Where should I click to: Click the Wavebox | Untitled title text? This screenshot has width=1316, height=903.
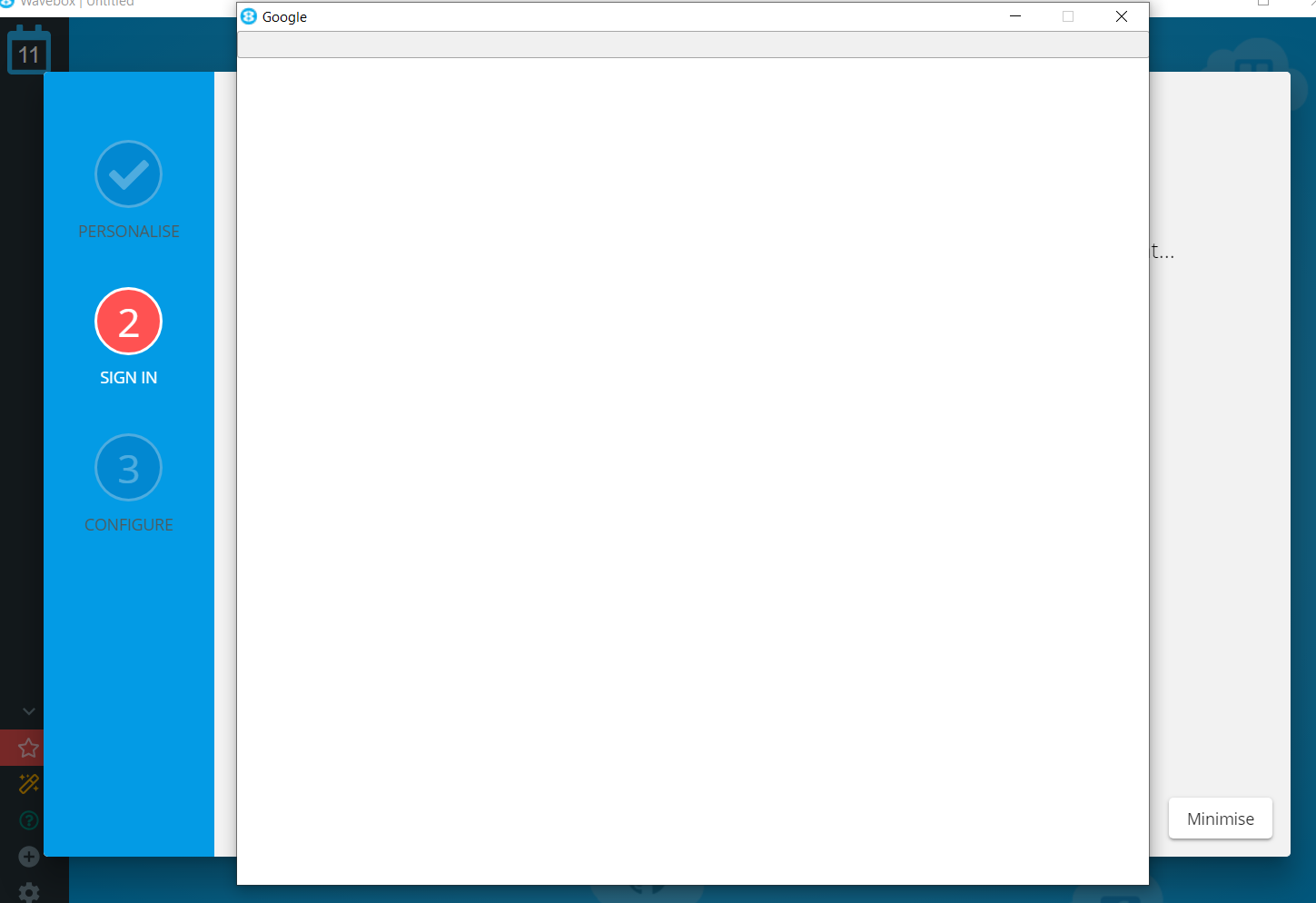(x=75, y=4)
